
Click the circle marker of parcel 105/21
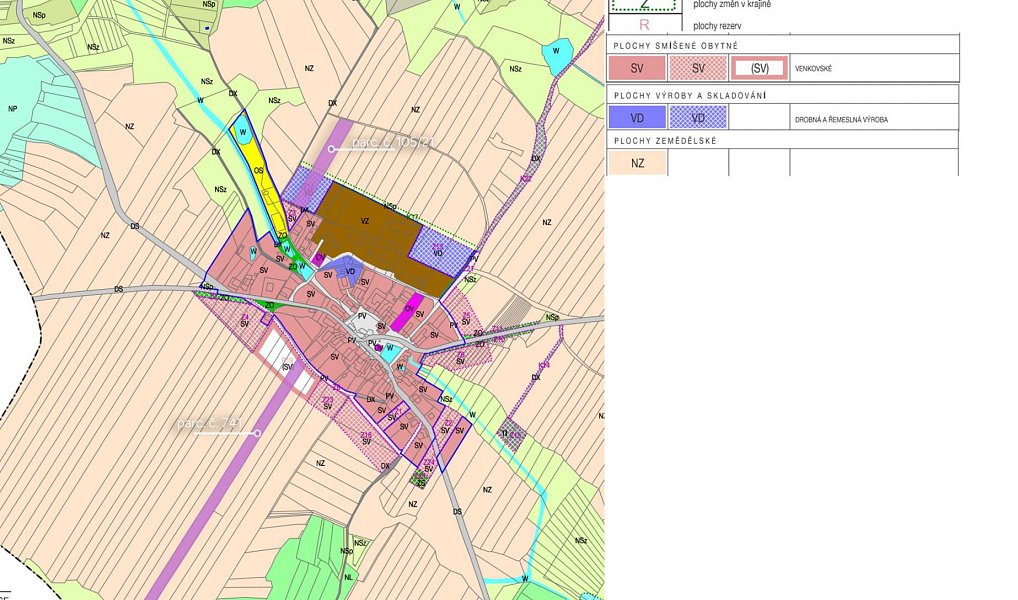click(331, 149)
